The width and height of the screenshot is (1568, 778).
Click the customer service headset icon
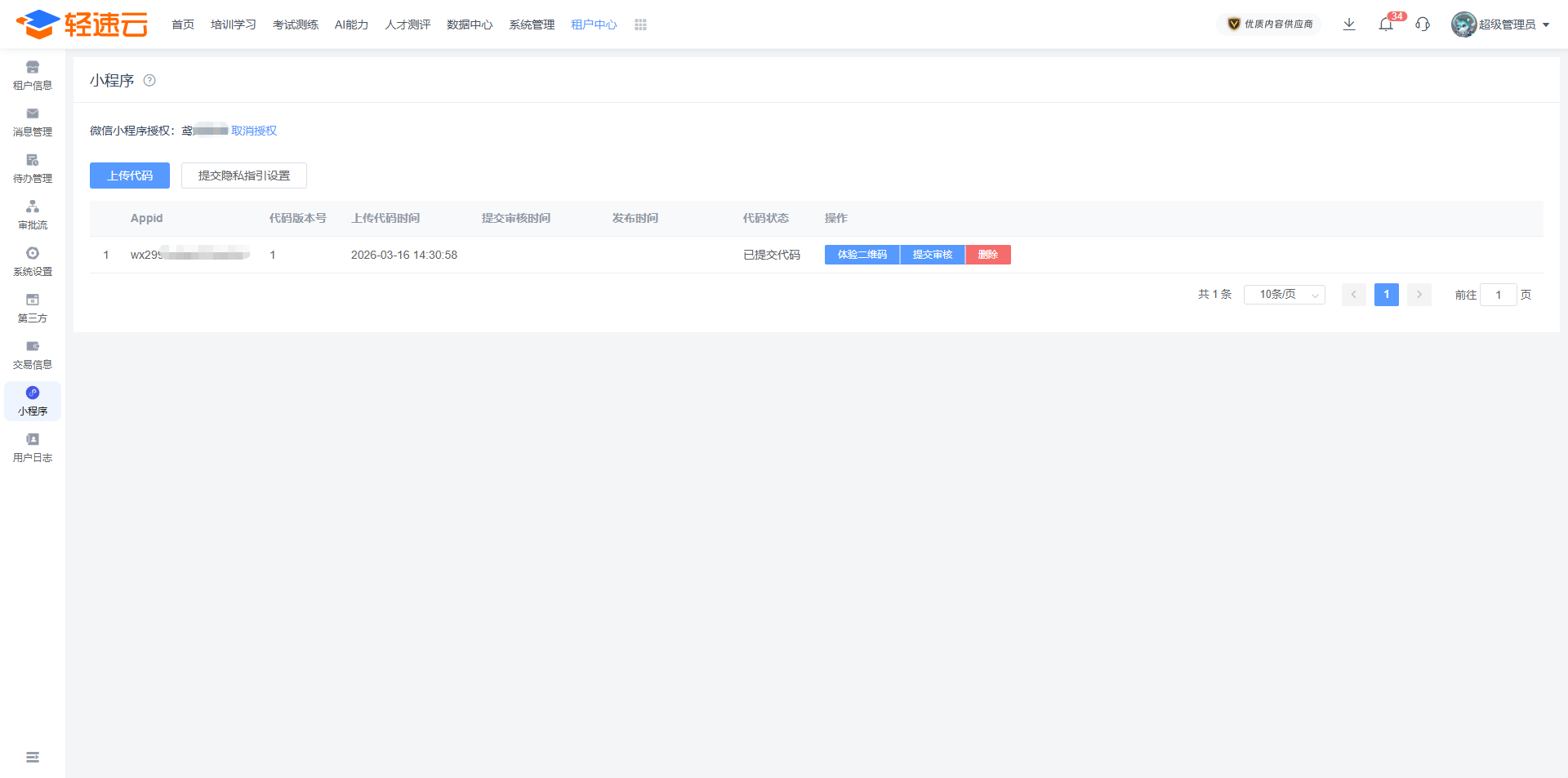pos(1423,24)
